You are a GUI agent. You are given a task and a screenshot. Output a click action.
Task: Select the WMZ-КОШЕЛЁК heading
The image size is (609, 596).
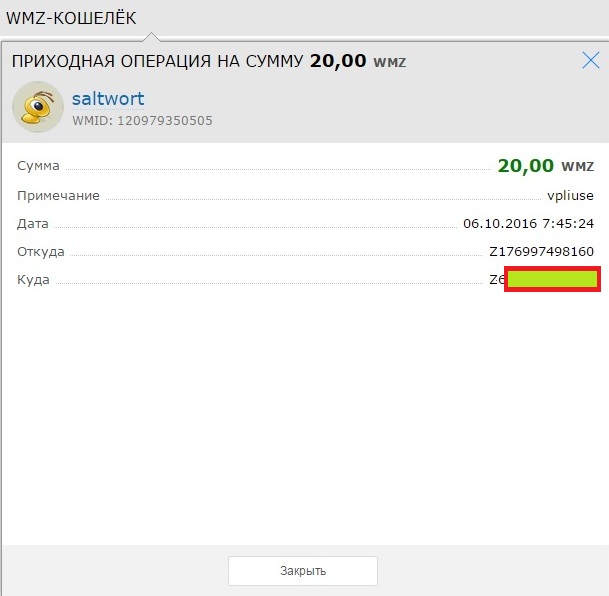click(71, 18)
